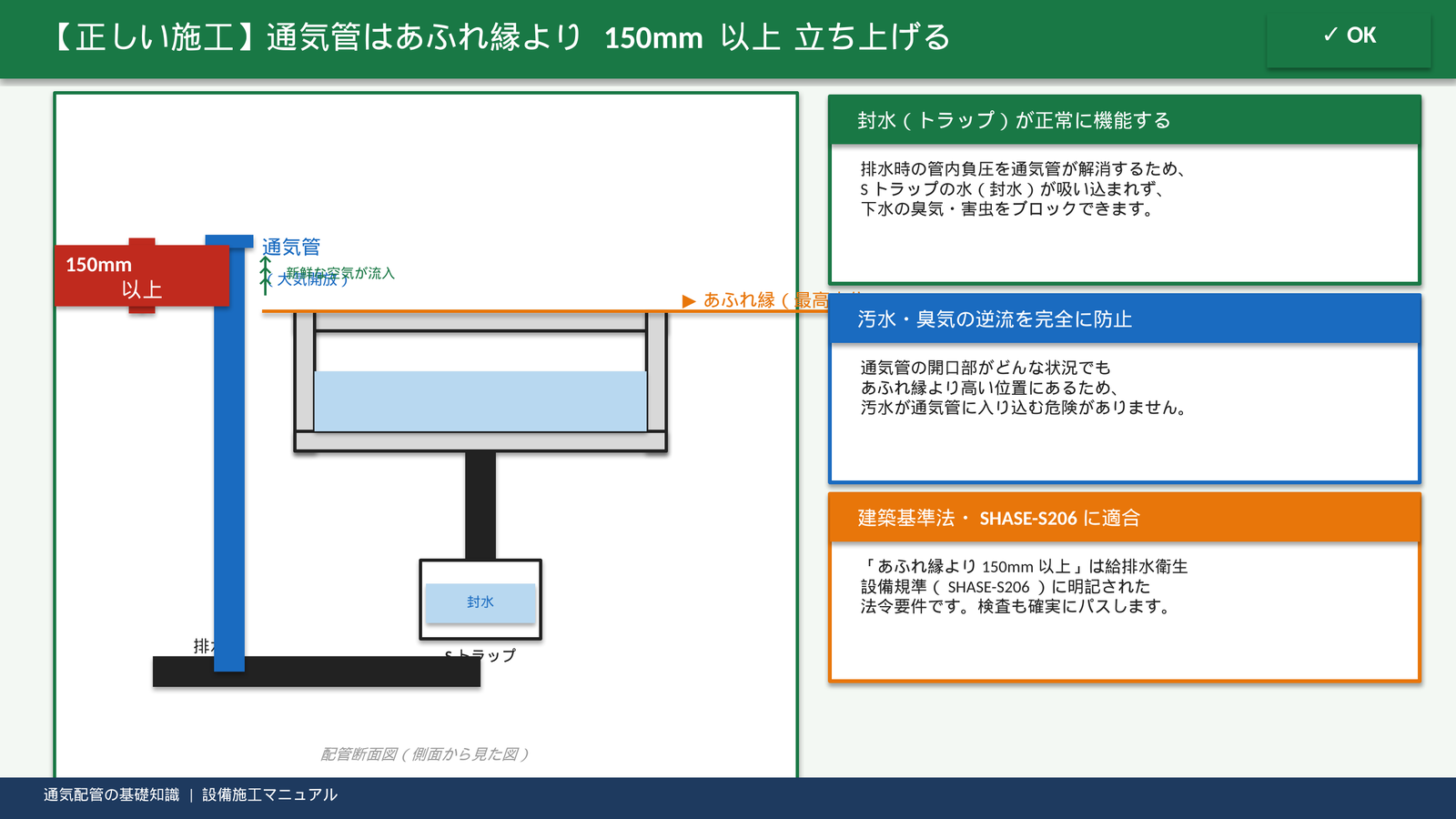Open the 封水(トラップ)が正常に機能する green header
Image resolution: width=1456 pixels, height=819 pixels.
pyautogui.click(x=1124, y=120)
